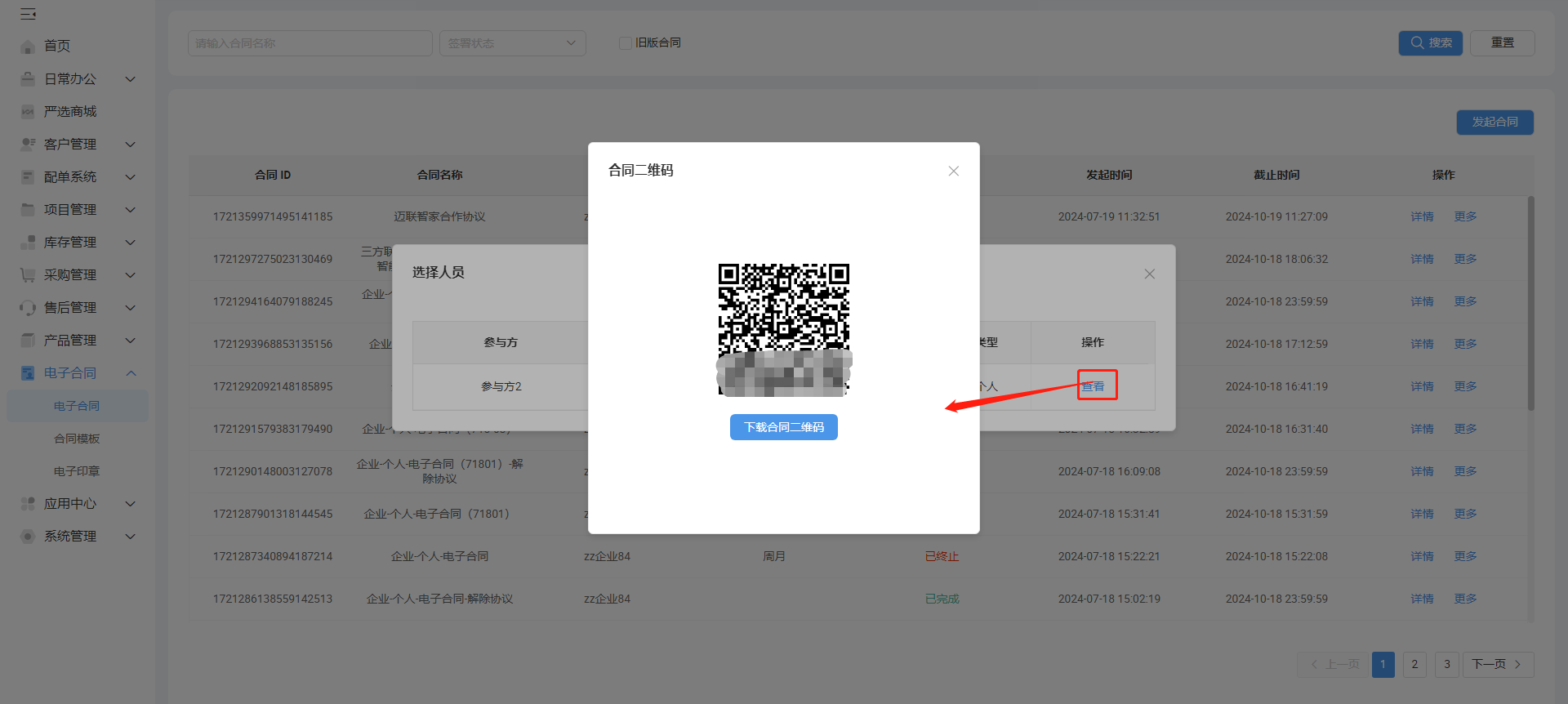Click the 已终止 status text
This screenshot has width=1568, height=704.
(x=942, y=556)
